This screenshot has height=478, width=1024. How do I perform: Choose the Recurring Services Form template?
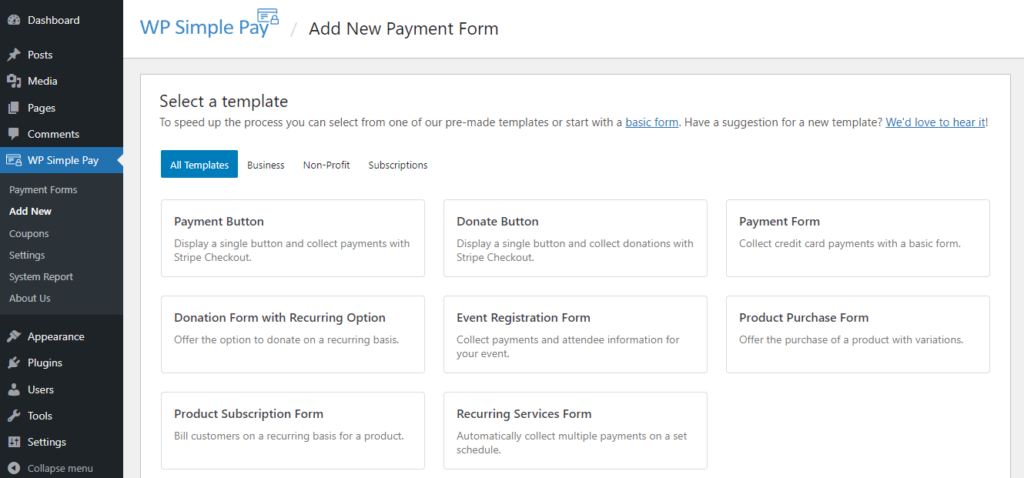(575, 430)
